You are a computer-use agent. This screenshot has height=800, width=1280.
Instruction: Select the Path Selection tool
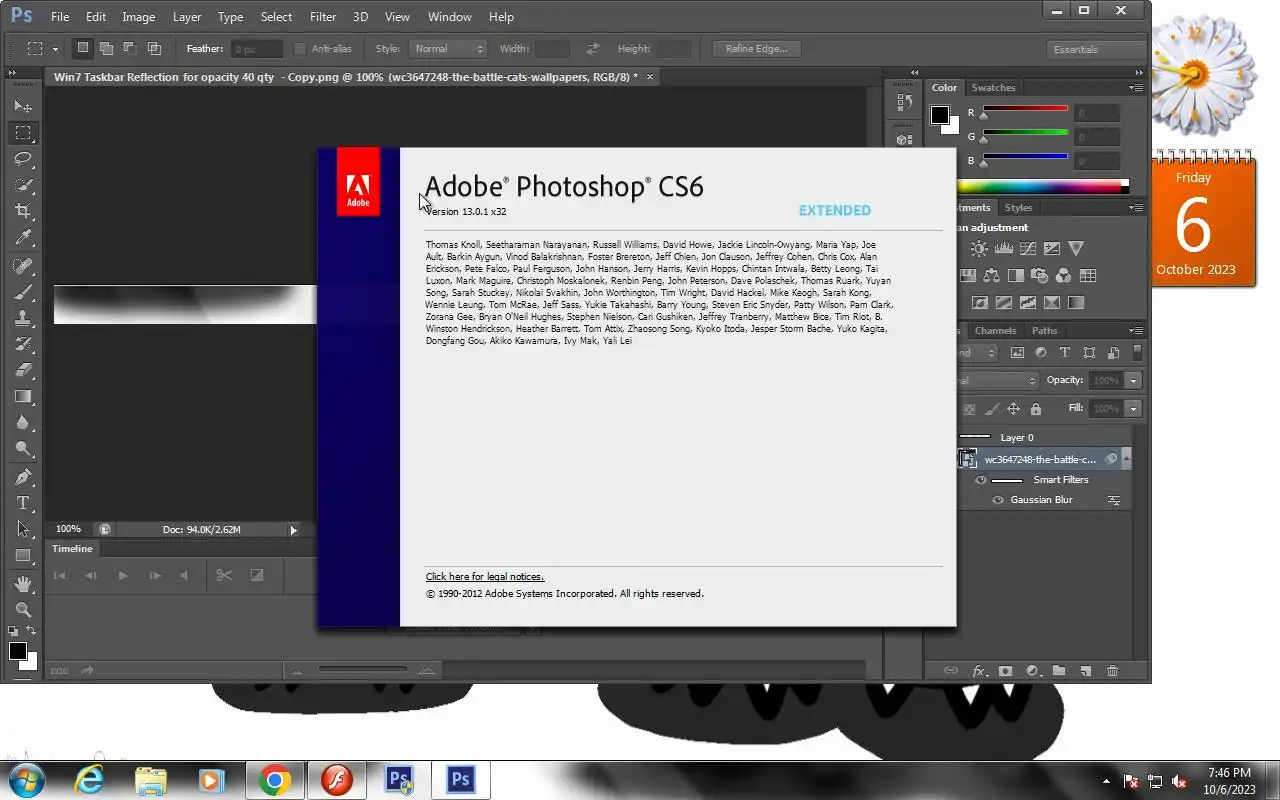click(x=23, y=529)
